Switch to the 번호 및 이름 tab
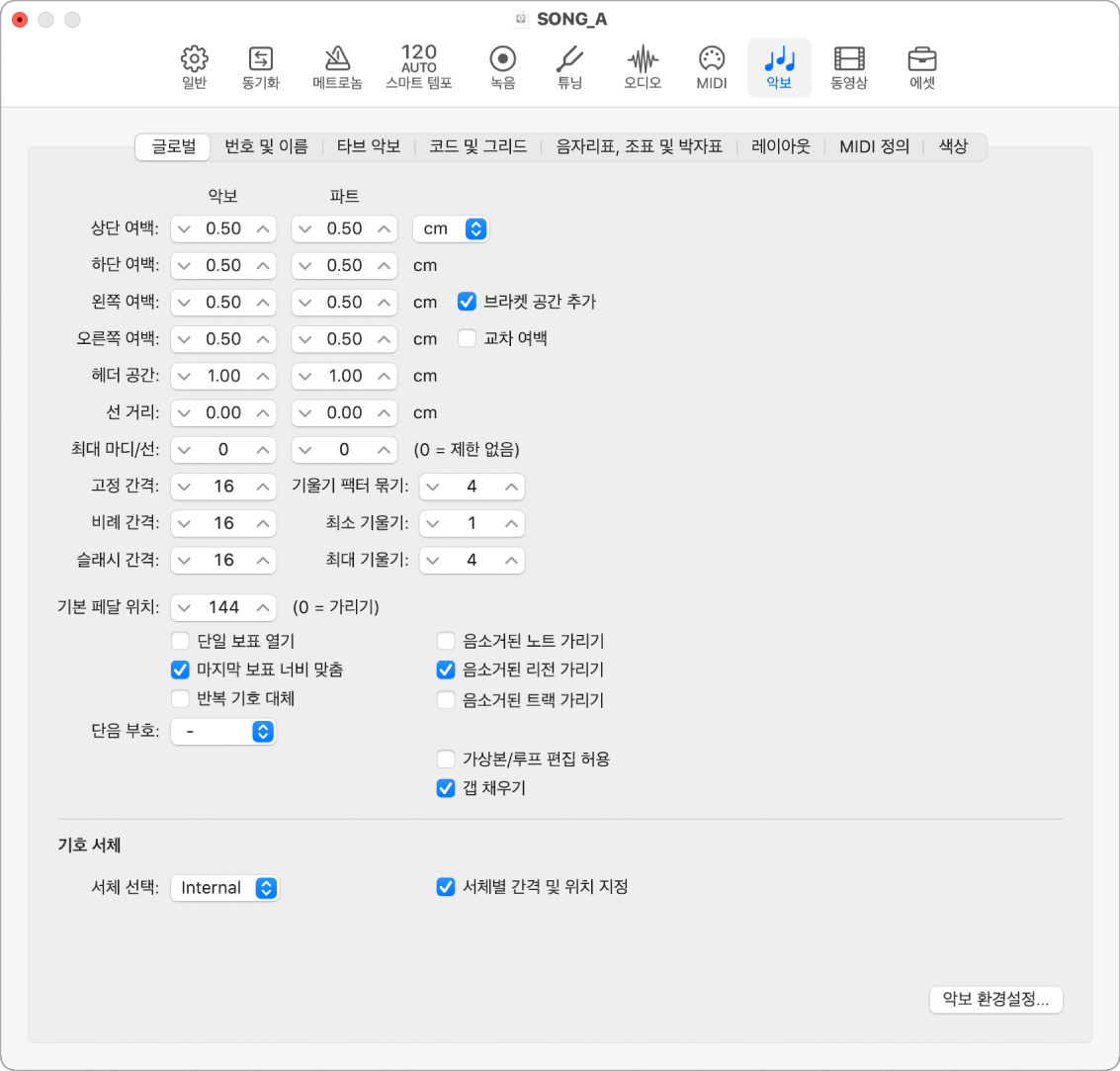1120x1071 pixels. tap(267, 146)
